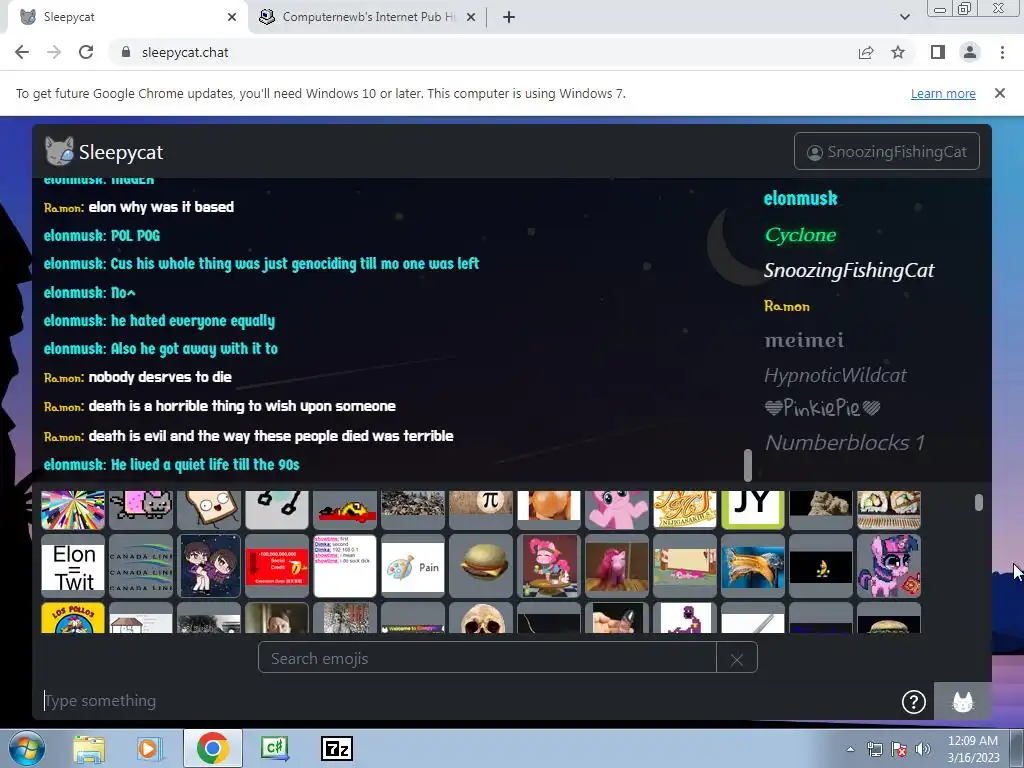Select Numberblocks 1 in the user list
The width and height of the screenshot is (1024, 768).
click(x=844, y=443)
